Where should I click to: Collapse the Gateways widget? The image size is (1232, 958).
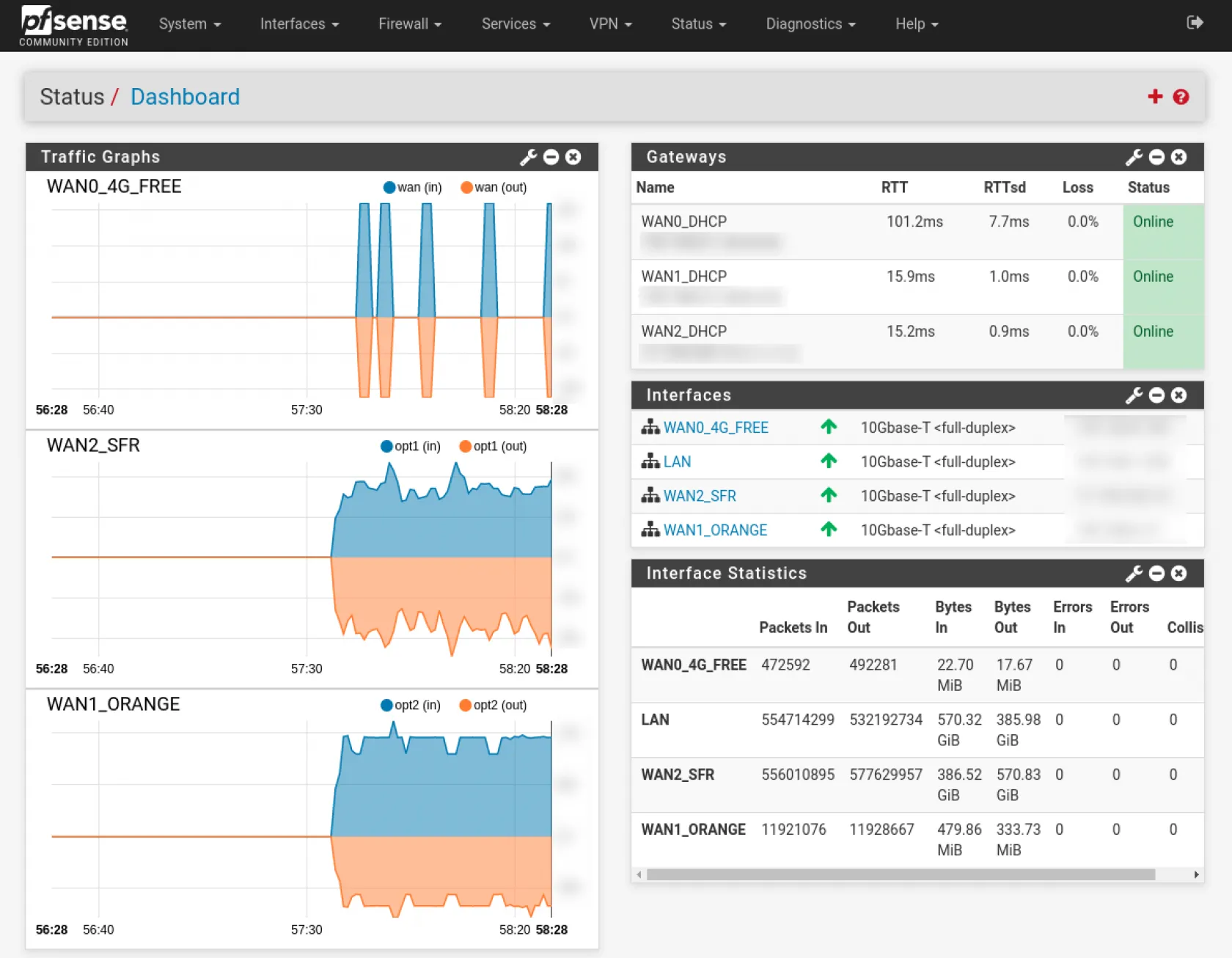point(1156,157)
